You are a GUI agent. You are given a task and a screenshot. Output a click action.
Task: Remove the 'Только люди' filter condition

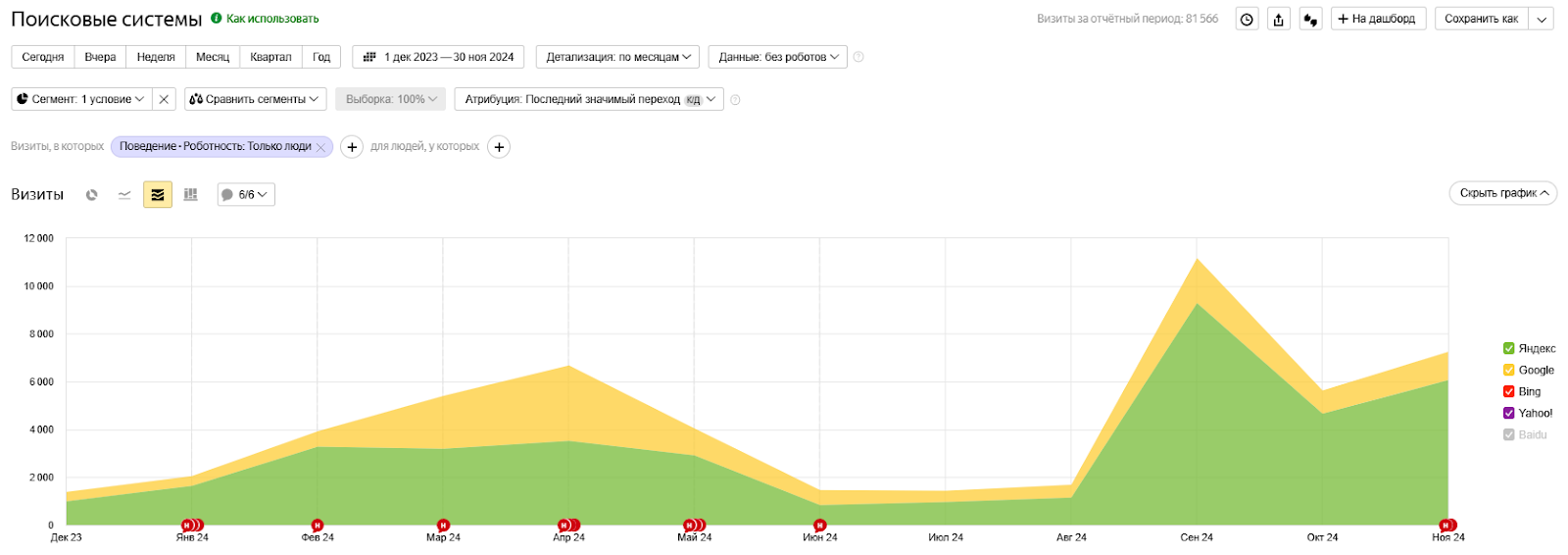(320, 147)
